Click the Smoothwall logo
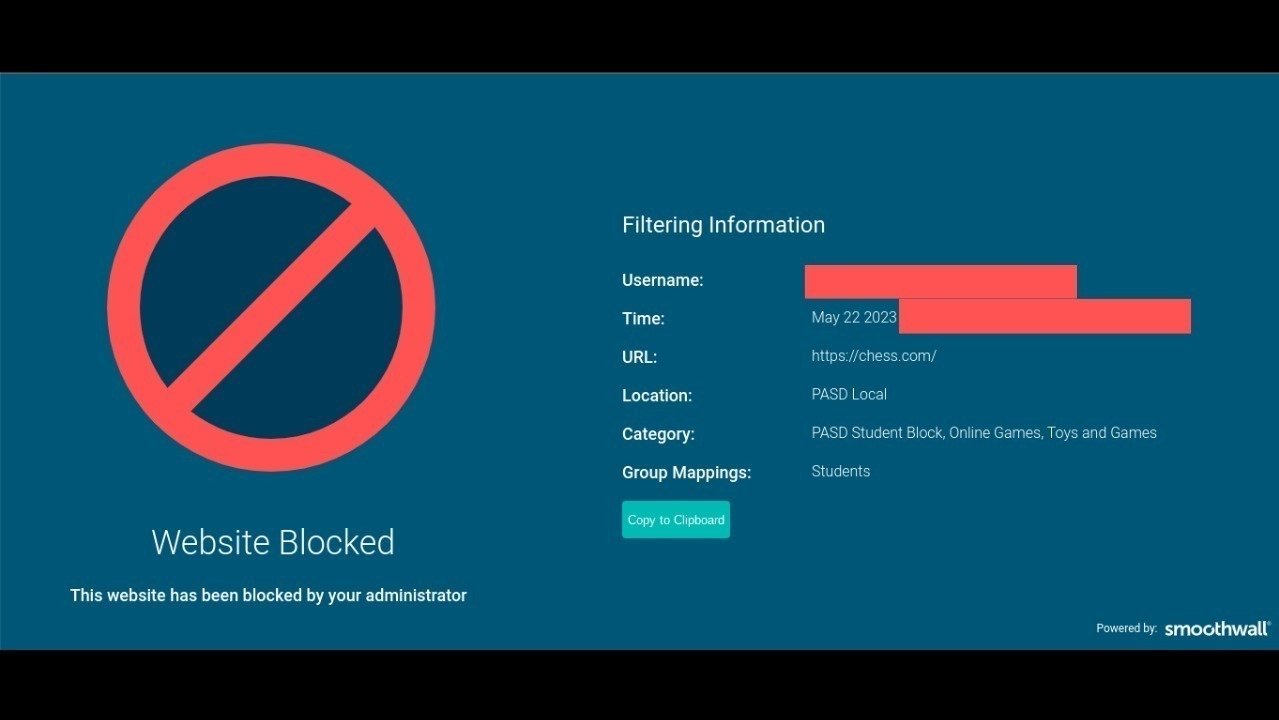Viewport: 1279px width, 720px height. [x=1217, y=629]
